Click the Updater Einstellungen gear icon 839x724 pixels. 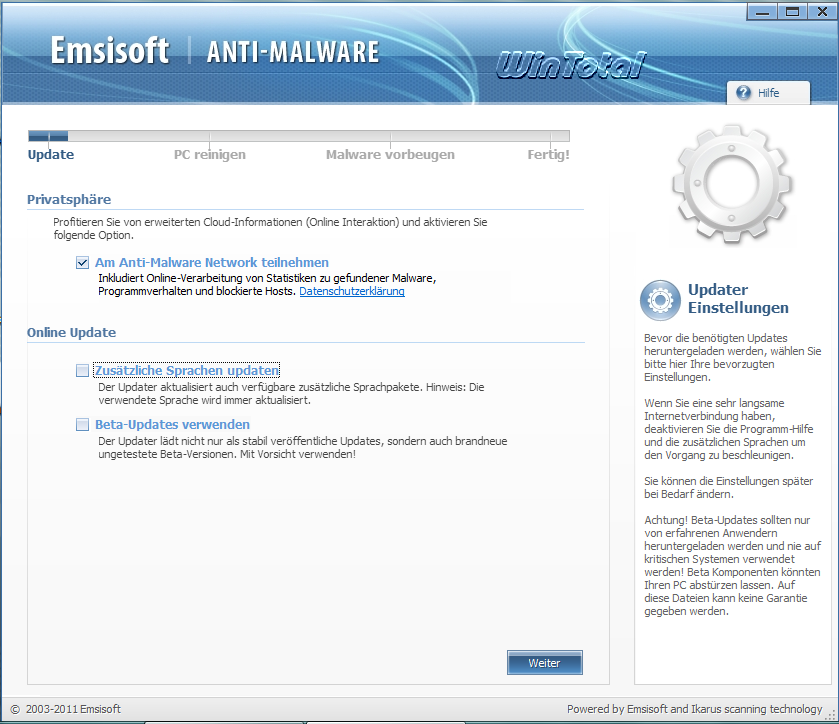(660, 300)
